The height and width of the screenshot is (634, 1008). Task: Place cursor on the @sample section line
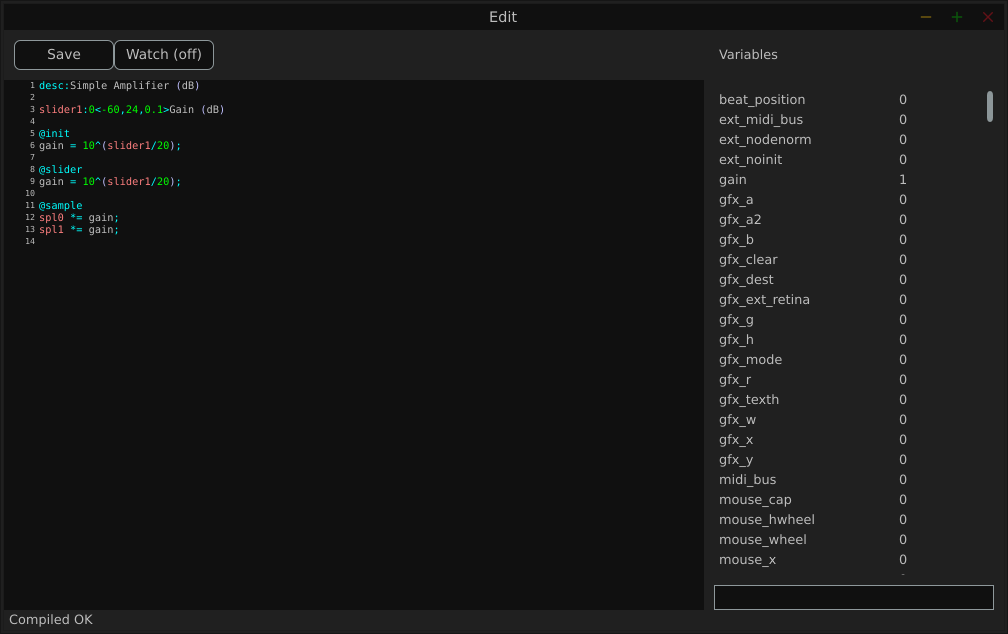61,205
